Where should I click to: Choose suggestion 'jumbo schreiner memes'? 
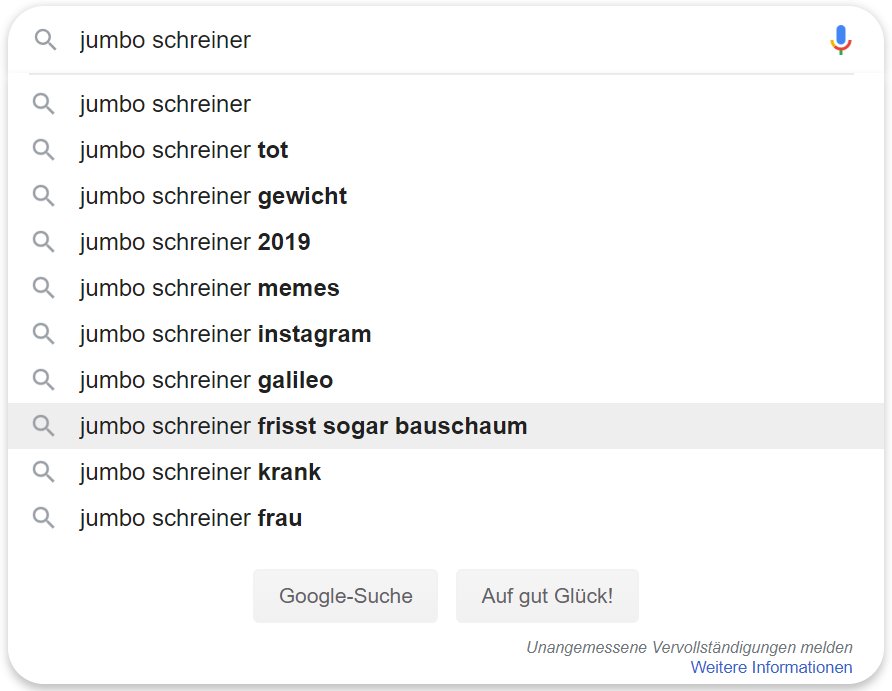pyautogui.click(x=209, y=288)
